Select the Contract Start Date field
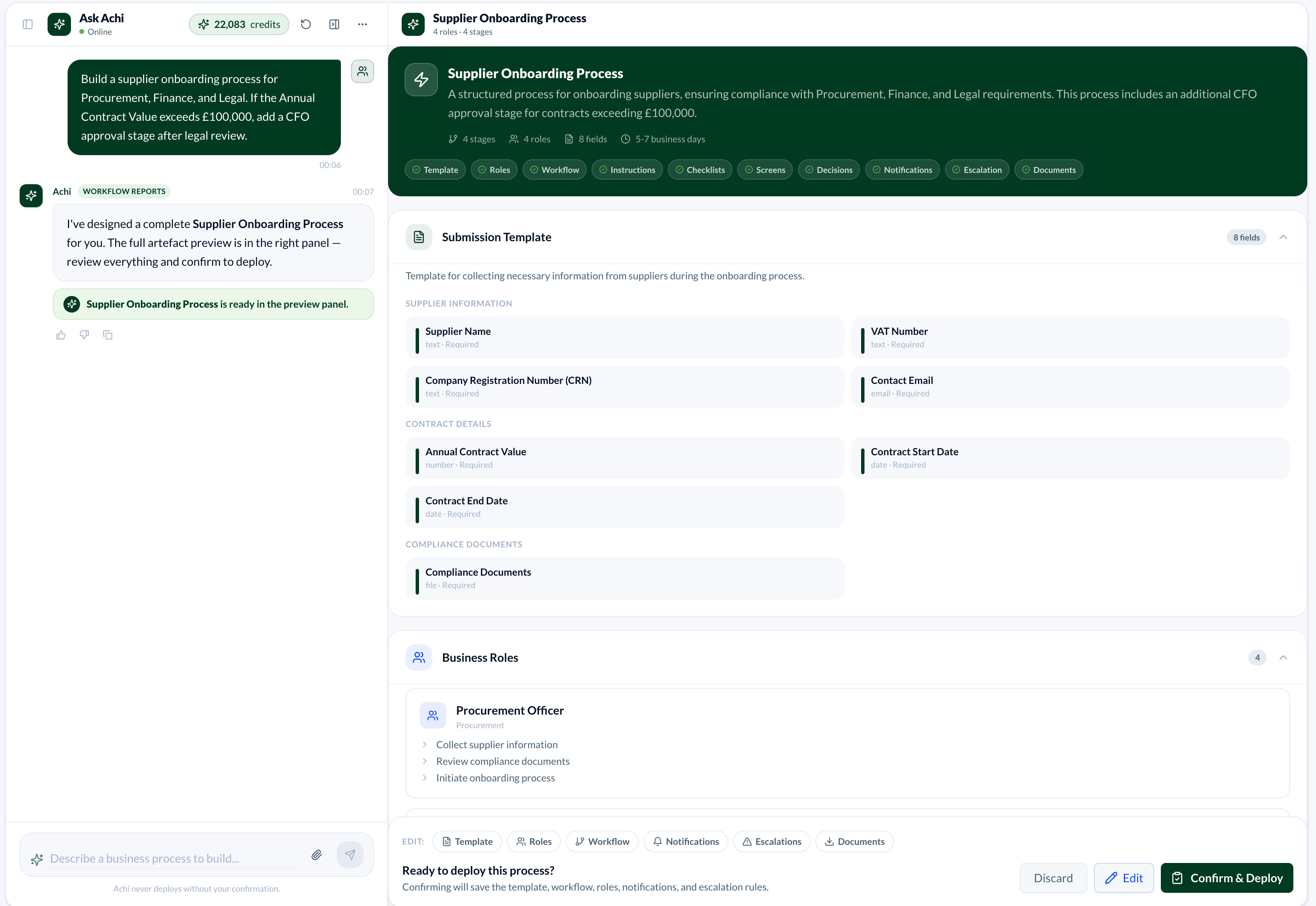This screenshot has height=906, width=1316. pos(1070,458)
